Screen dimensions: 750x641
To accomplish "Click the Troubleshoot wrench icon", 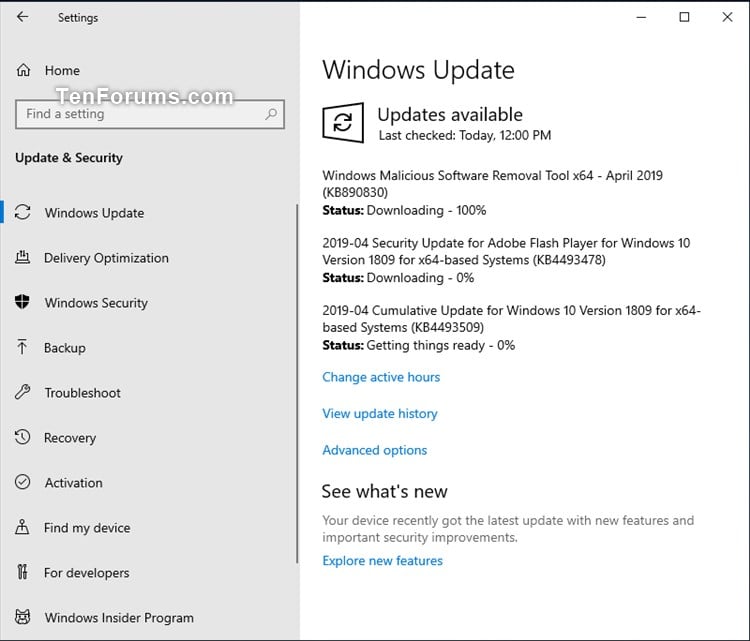I will 22,392.
